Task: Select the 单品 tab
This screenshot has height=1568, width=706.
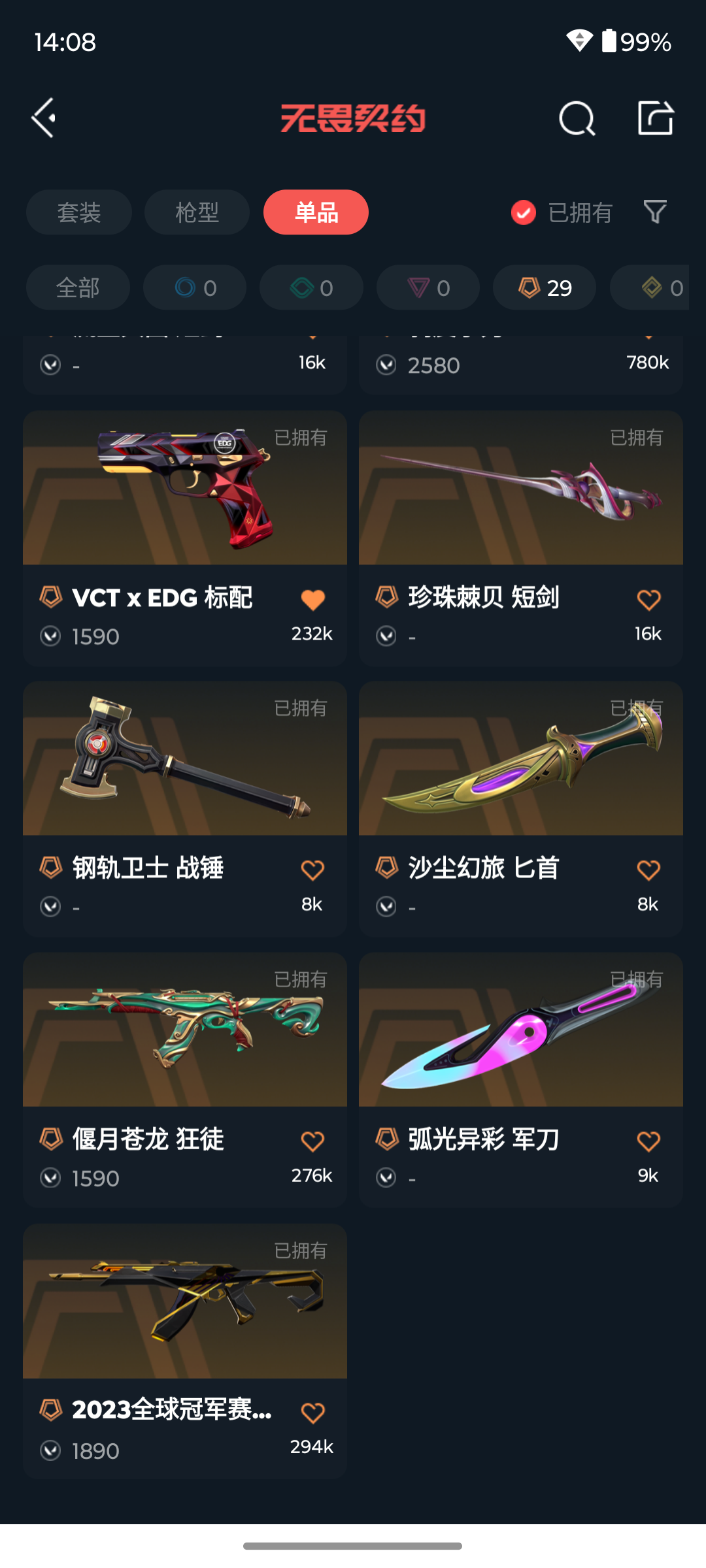Action: point(316,212)
